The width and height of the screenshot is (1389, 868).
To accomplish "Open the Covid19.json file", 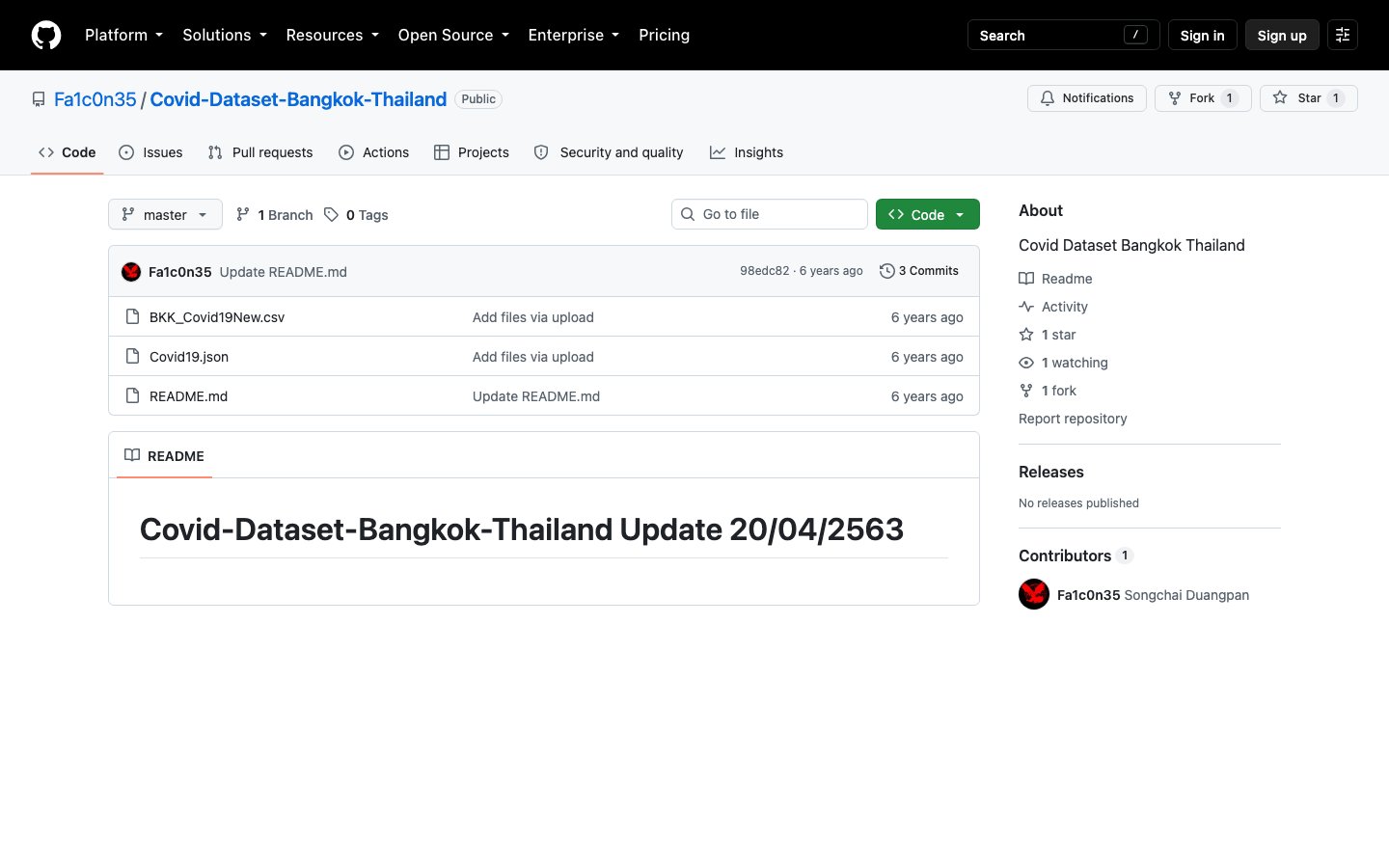I will (189, 356).
